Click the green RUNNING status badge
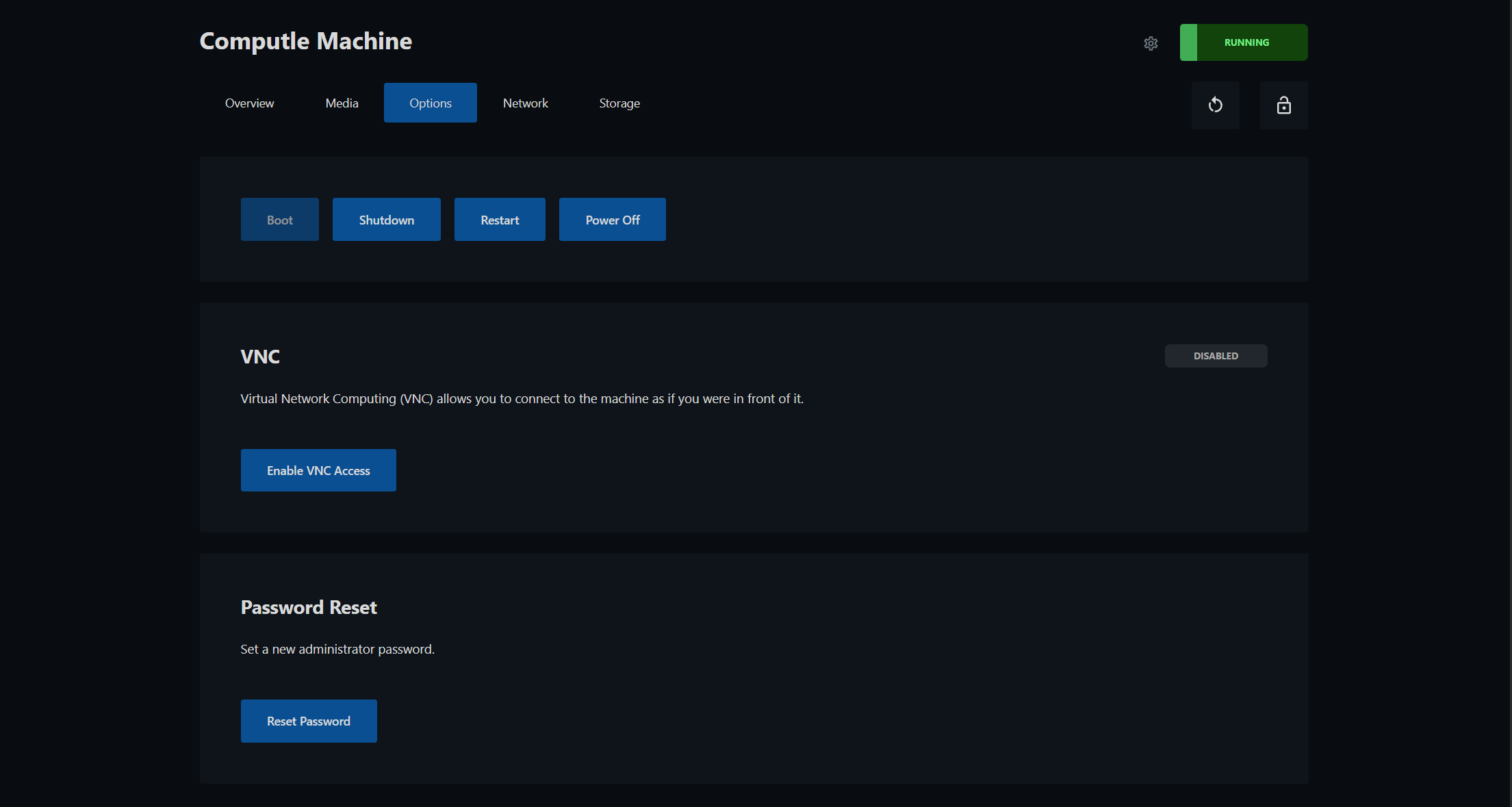The image size is (1512, 807). [1244, 42]
